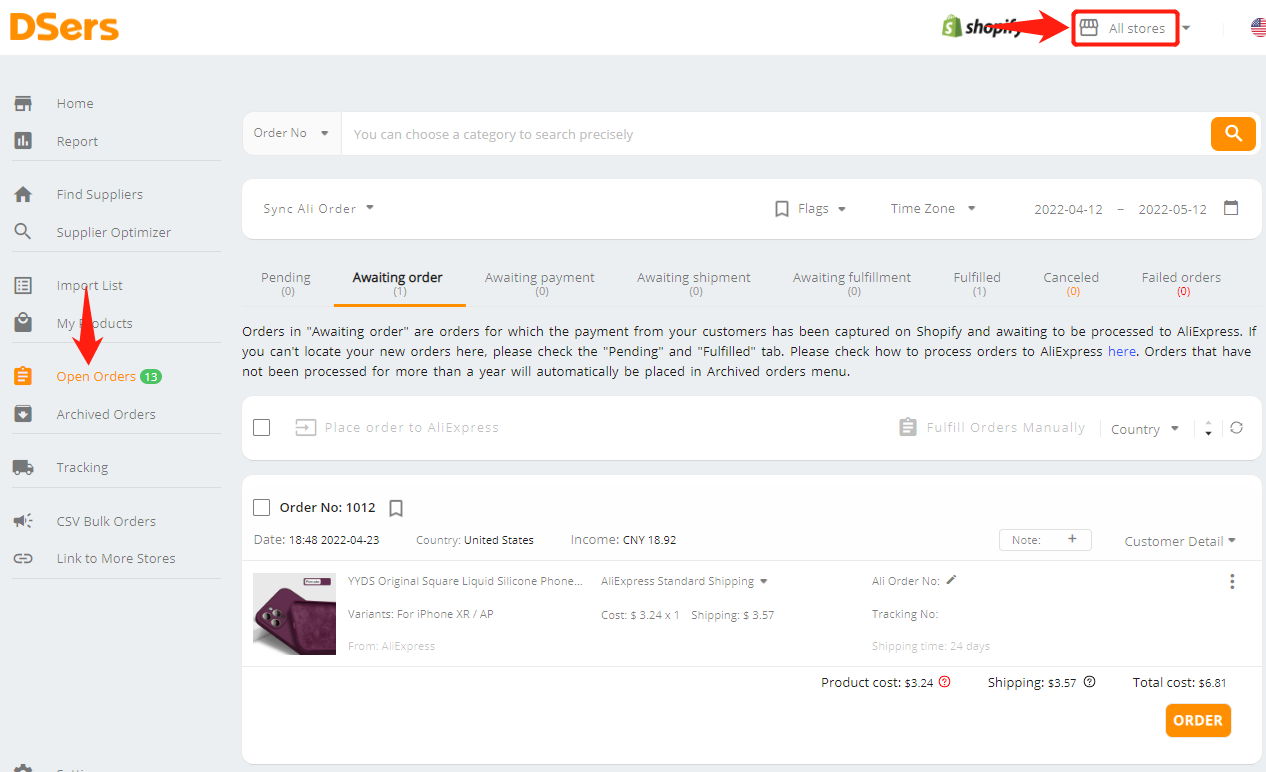Set the end date 2022-05-12
The height and width of the screenshot is (772, 1266).
(1172, 209)
